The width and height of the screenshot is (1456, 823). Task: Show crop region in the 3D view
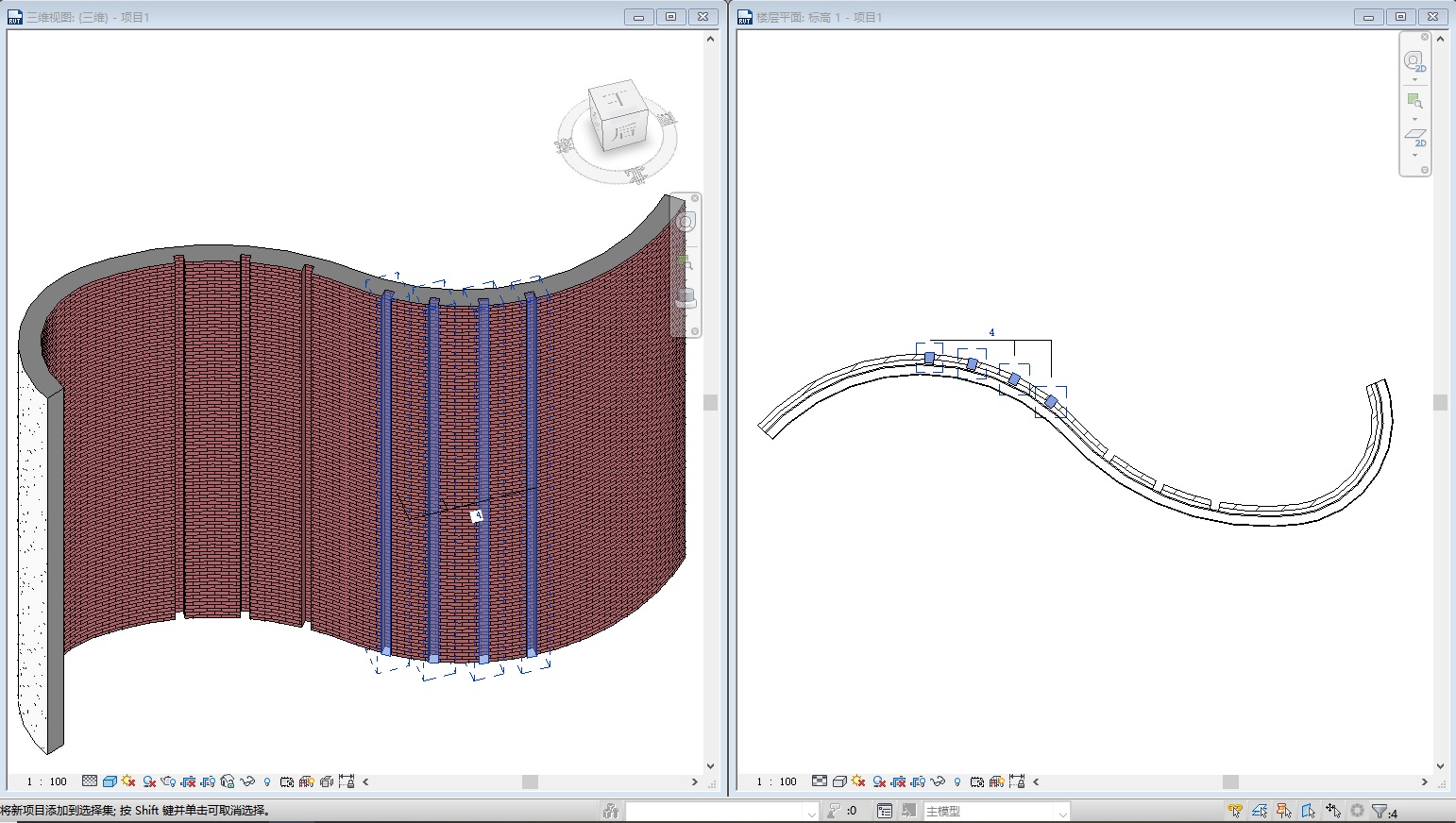coord(208,781)
